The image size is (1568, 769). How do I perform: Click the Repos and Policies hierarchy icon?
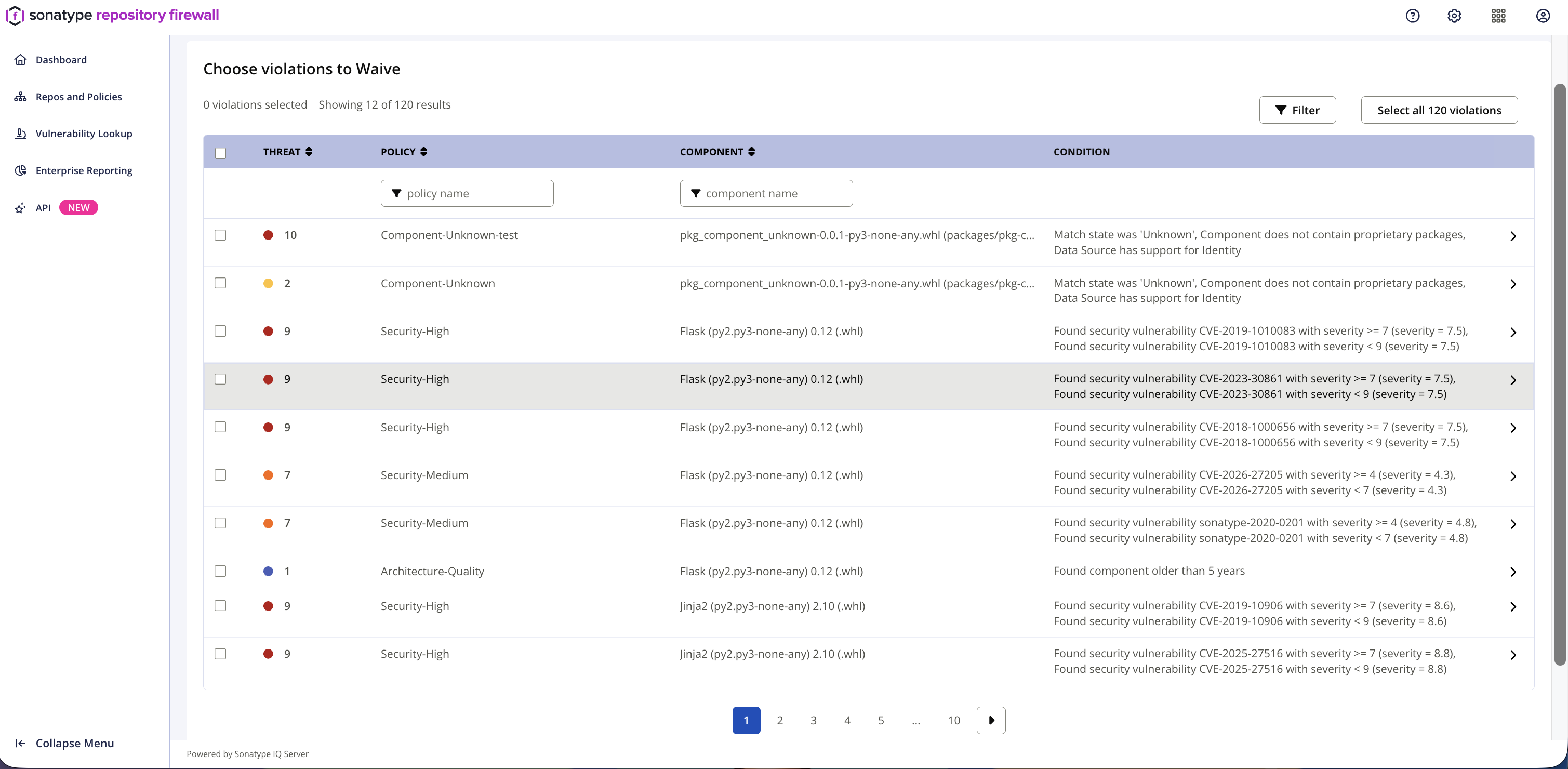pyautogui.click(x=21, y=97)
